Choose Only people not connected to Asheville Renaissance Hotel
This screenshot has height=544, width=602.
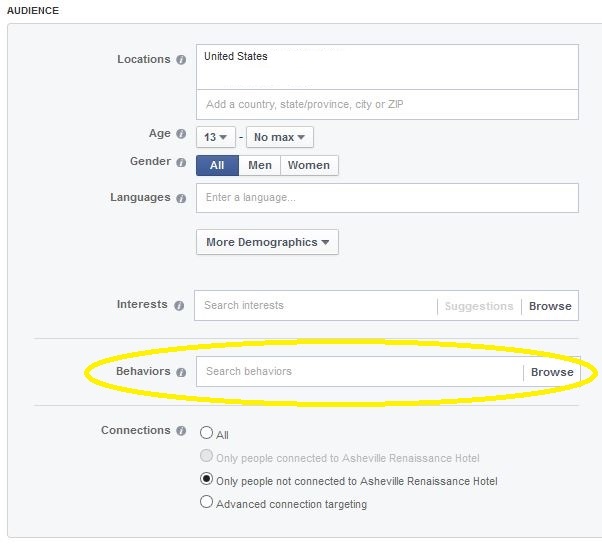(206, 479)
